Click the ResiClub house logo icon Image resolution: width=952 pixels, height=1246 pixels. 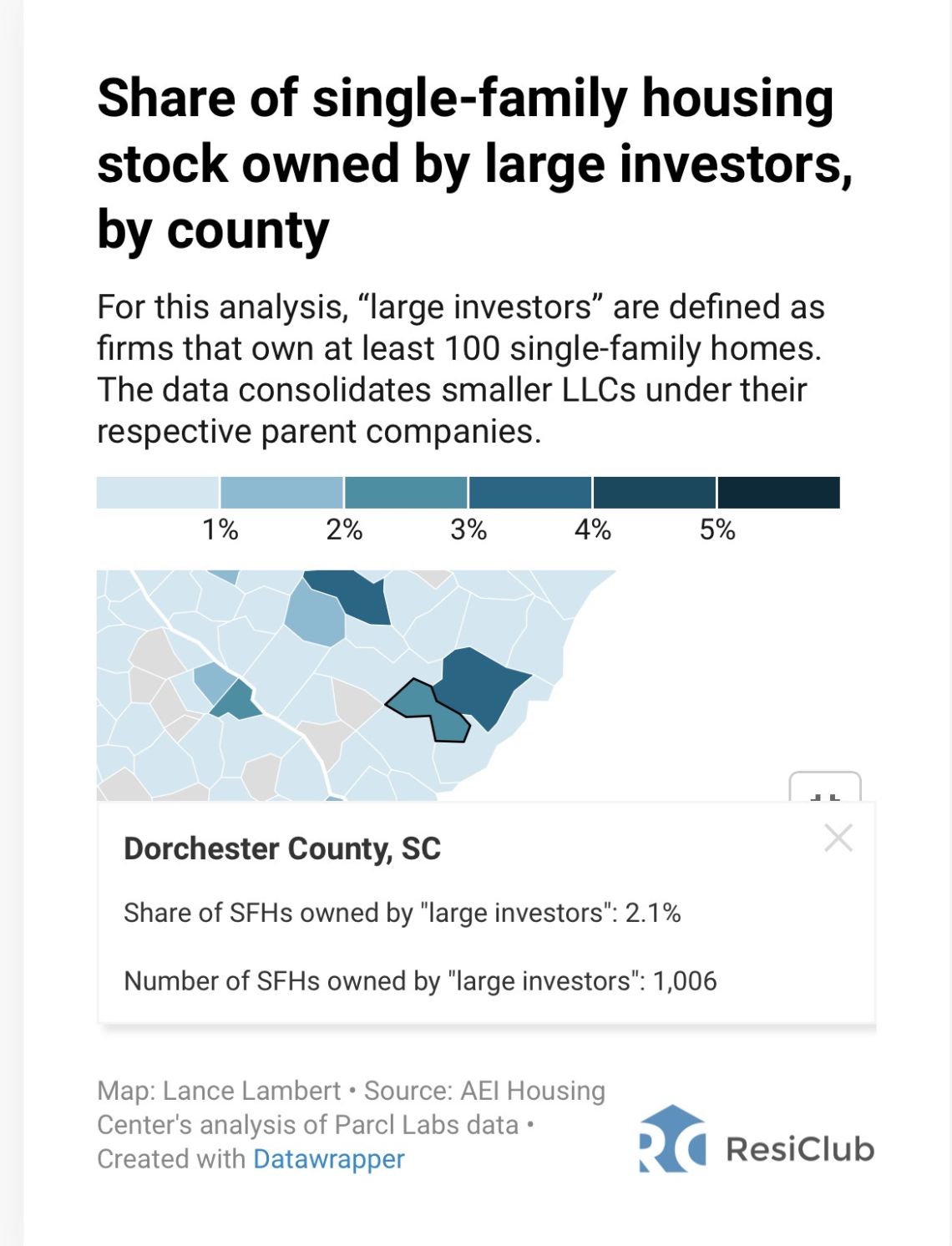[671, 1139]
